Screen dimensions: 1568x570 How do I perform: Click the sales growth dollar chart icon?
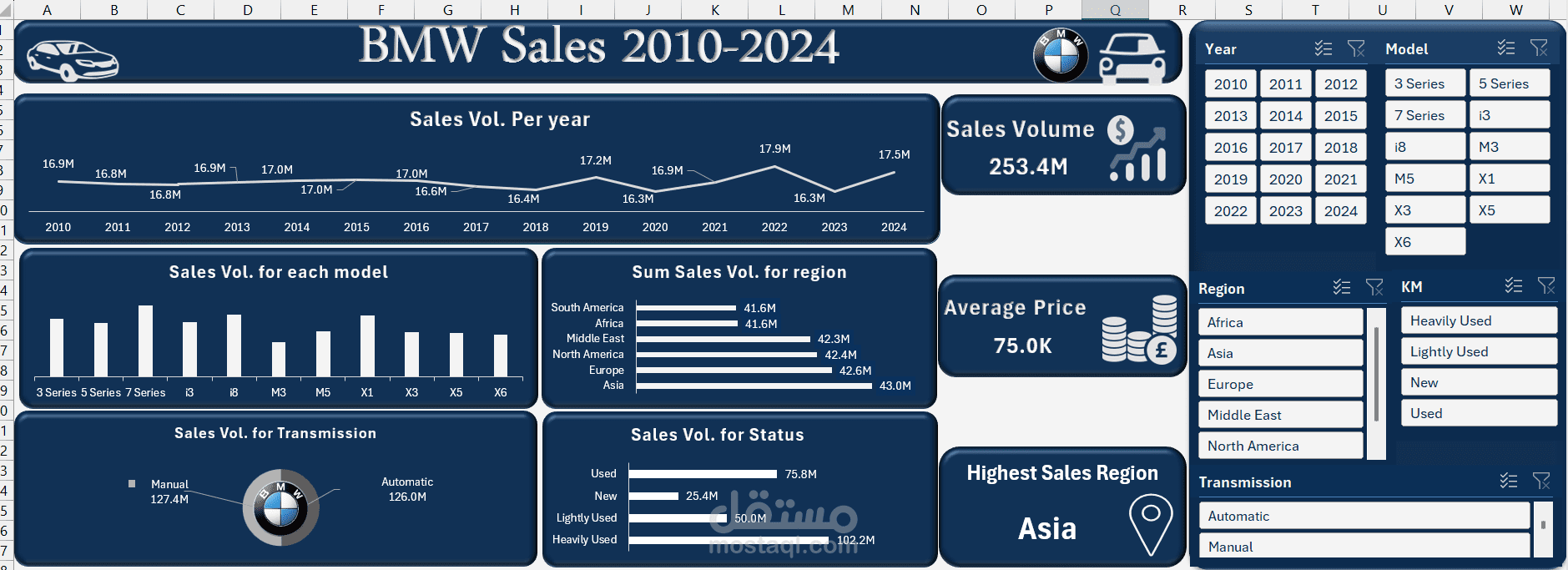1137,149
